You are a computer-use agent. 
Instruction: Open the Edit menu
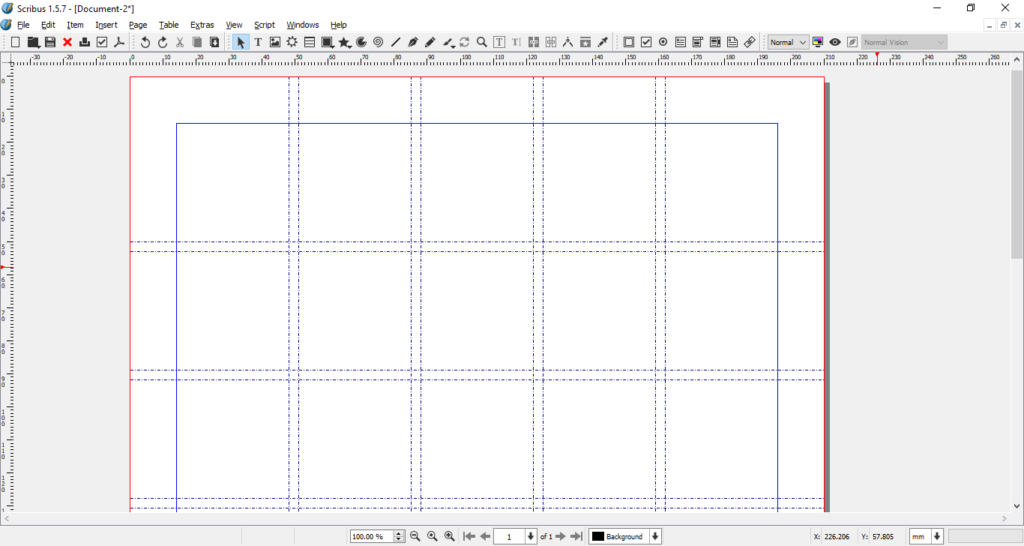point(48,25)
